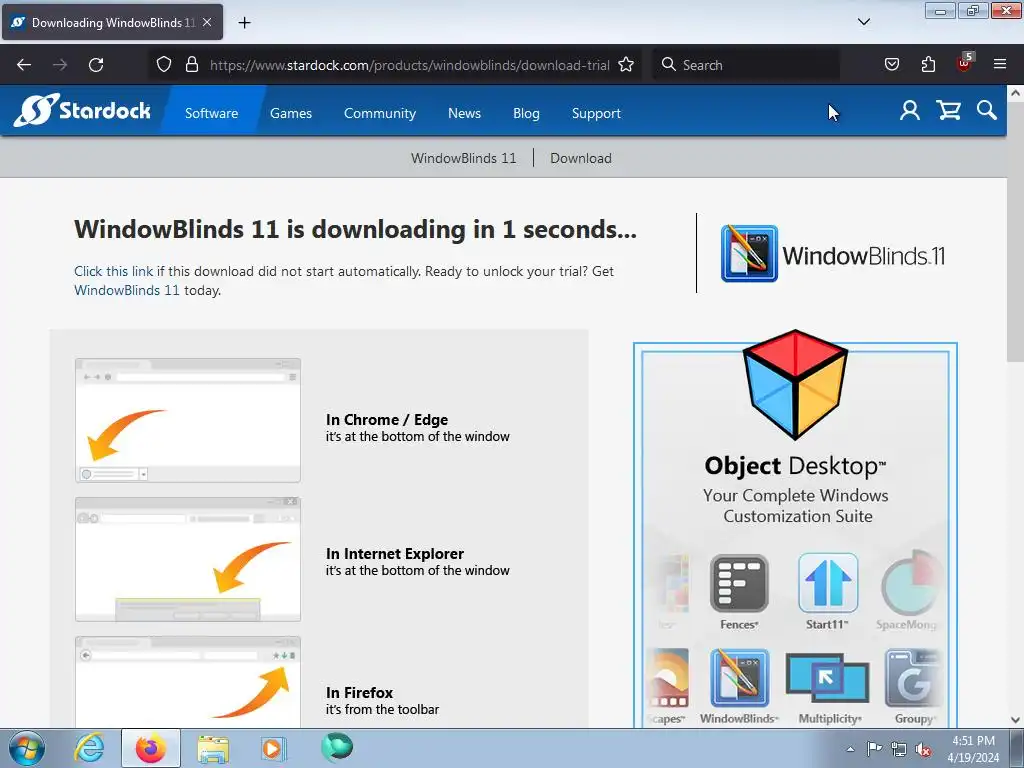The height and width of the screenshot is (768, 1024).
Task: Click the uBlock Origin extension icon
Action: coord(964,63)
